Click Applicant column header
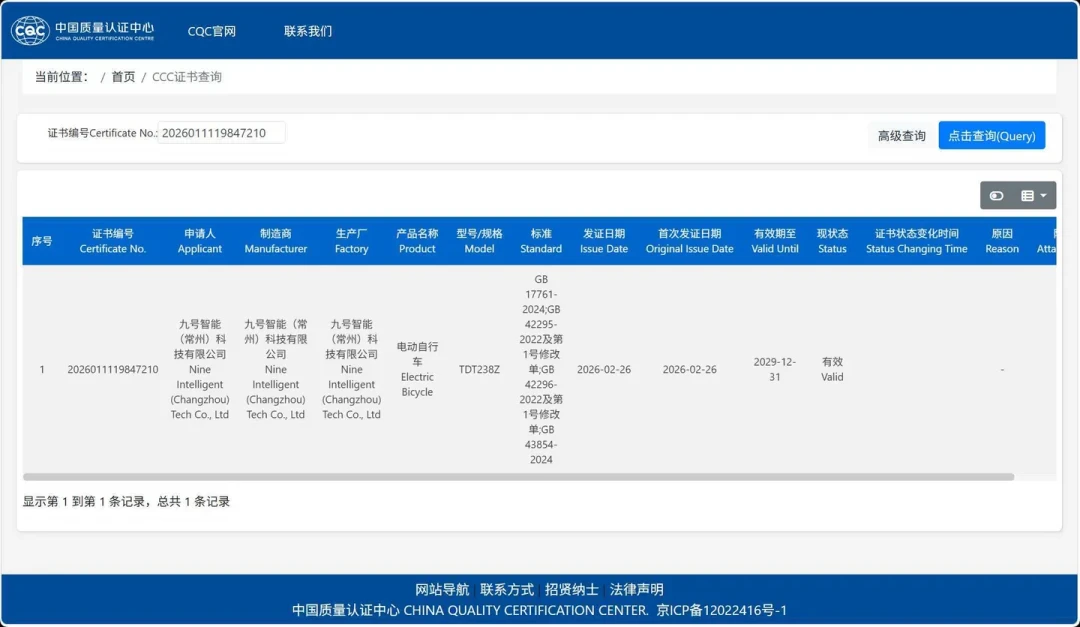Image resolution: width=1080 pixels, height=627 pixels. tap(200, 241)
